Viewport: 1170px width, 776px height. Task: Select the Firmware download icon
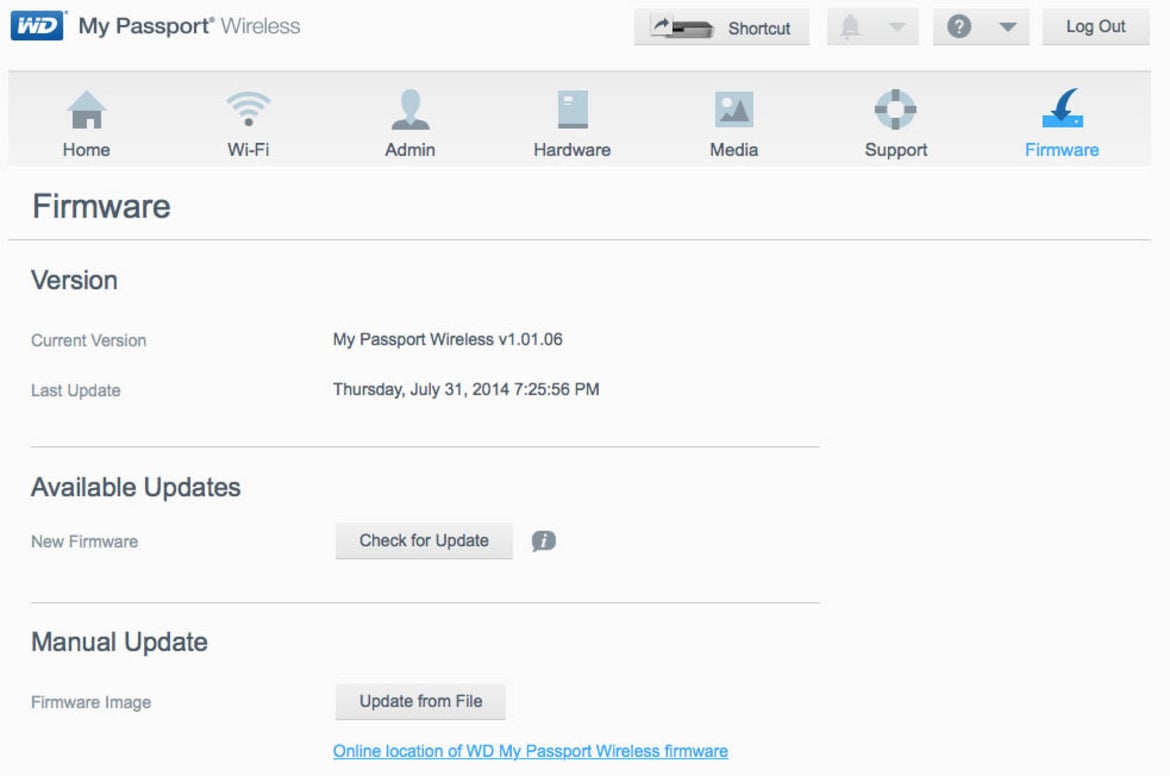(1063, 109)
